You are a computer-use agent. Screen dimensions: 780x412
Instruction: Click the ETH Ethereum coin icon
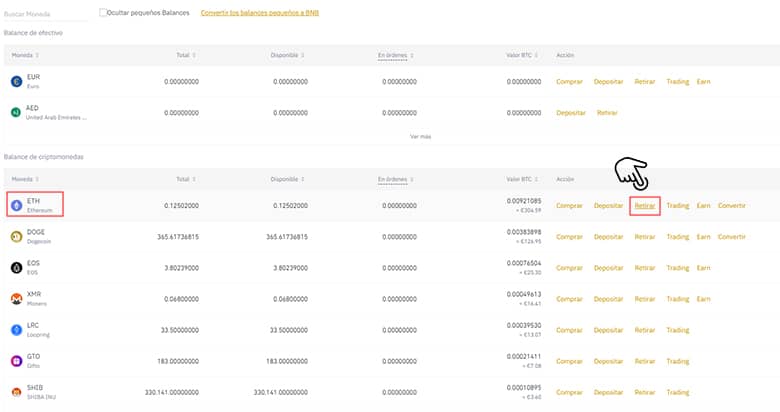tap(15, 205)
